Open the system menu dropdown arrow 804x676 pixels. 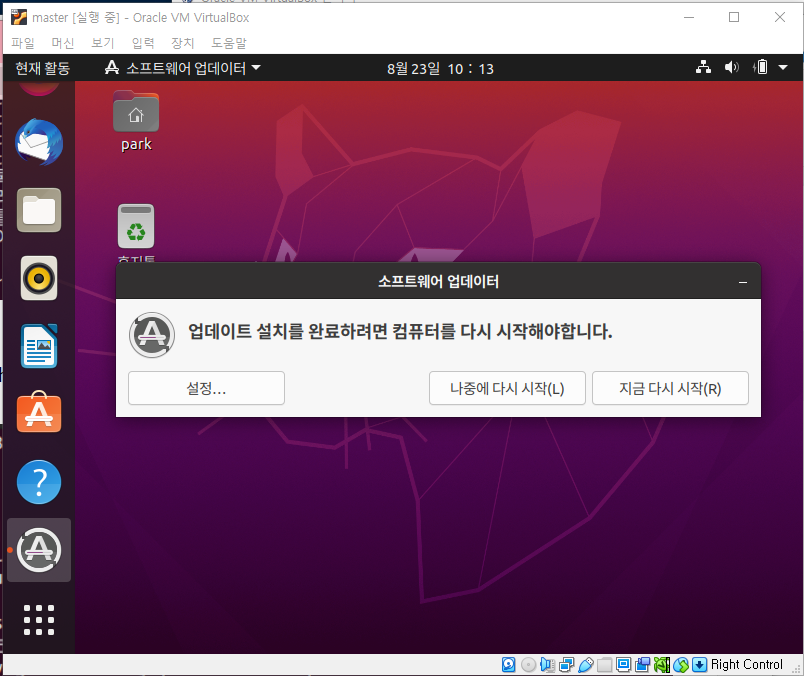tap(783, 67)
